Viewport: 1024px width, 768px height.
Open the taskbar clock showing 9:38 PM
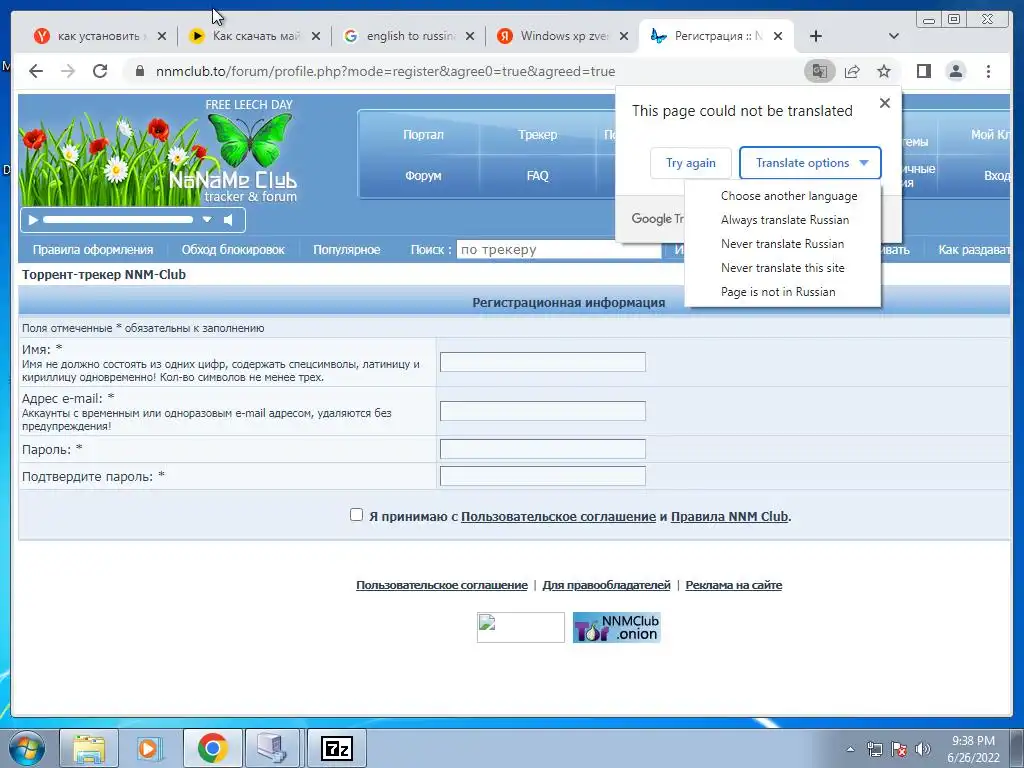click(x=973, y=749)
